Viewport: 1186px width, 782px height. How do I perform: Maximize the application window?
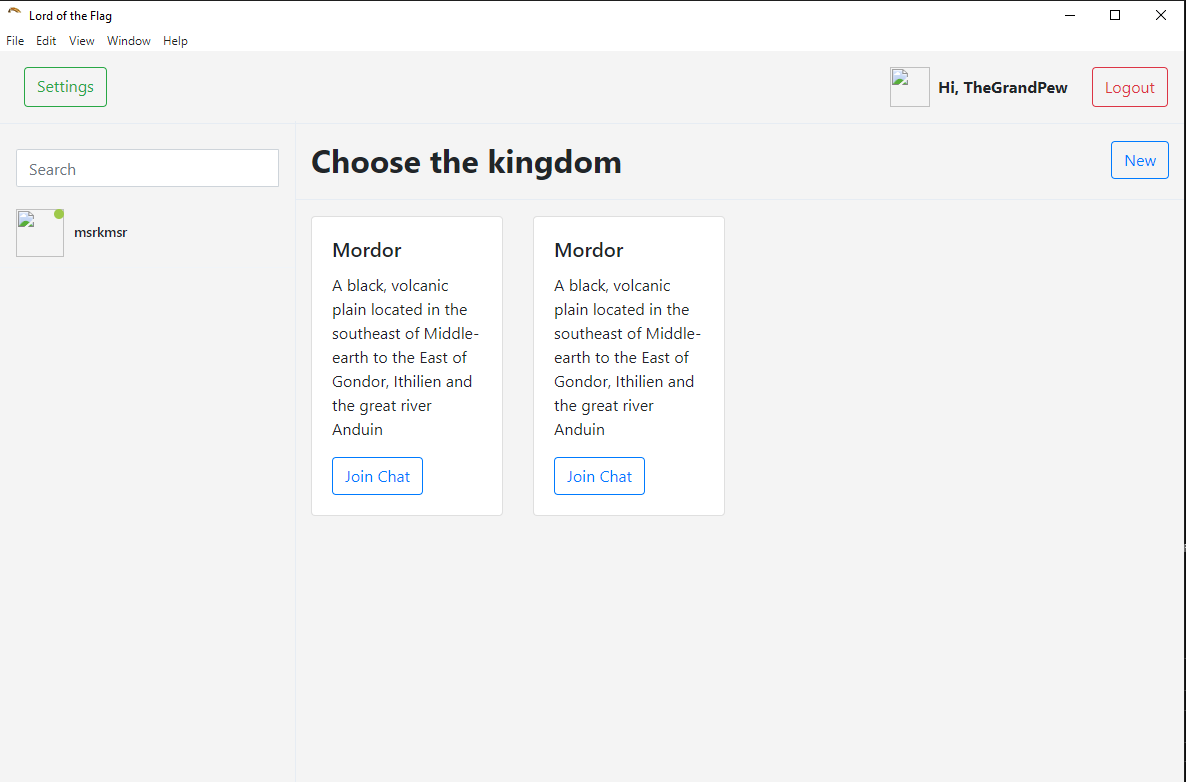pyautogui.click(x=1115, y=15)
